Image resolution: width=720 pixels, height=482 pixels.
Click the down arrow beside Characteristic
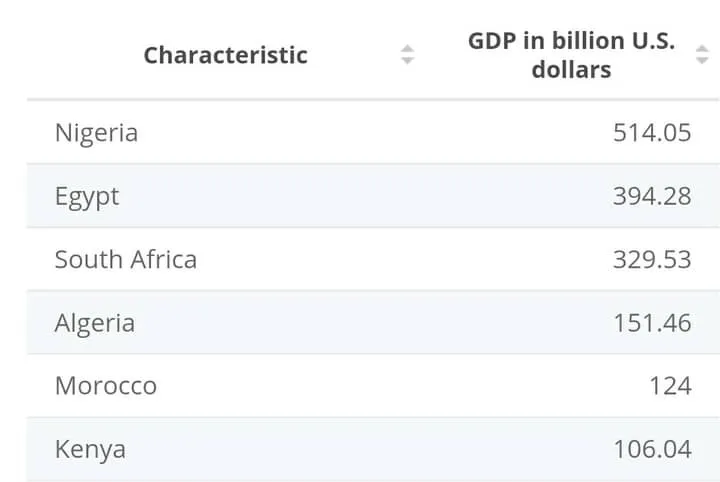tap(407, 61)
